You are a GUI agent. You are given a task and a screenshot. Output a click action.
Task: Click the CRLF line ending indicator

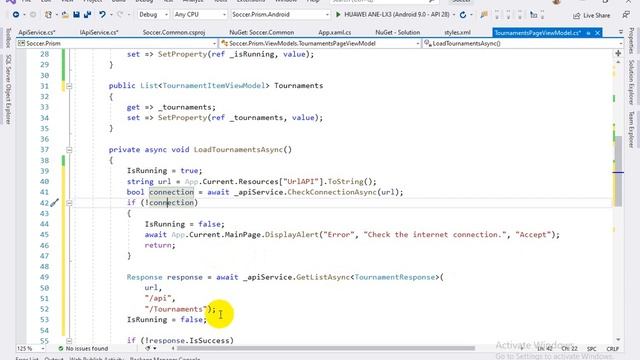[612, 349]
